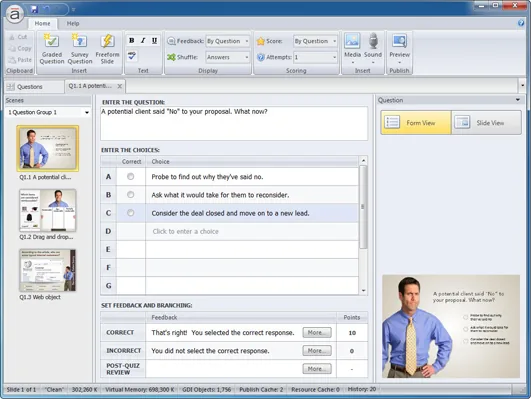This screenshot has width=531, height=399.
Task: Click More for INCORRECT feedback
Action: 317,351
